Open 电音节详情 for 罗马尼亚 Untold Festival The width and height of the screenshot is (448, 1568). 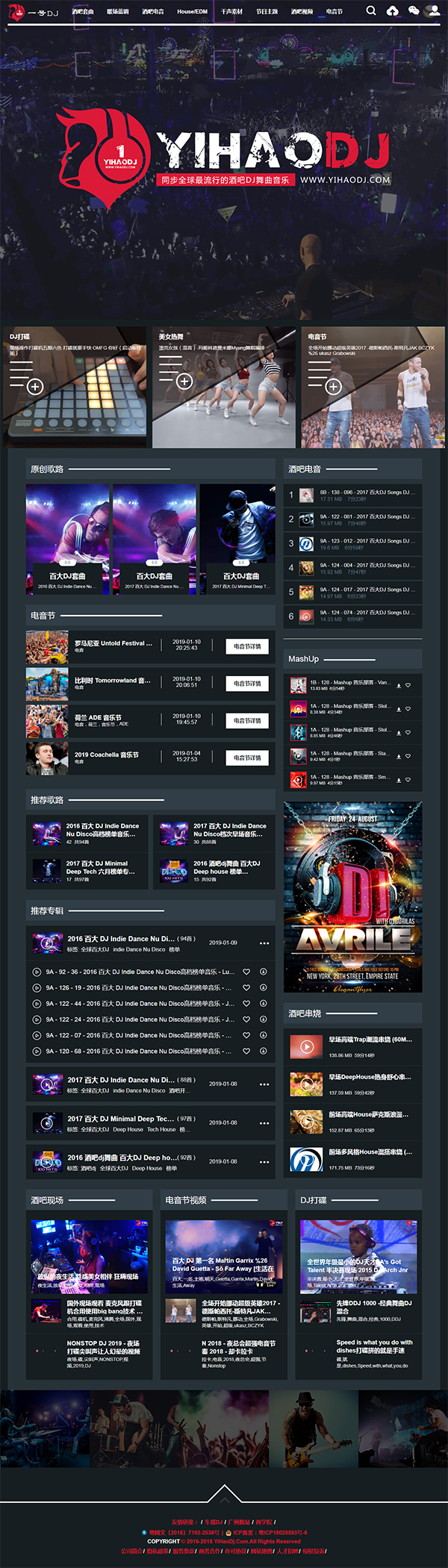247,646
